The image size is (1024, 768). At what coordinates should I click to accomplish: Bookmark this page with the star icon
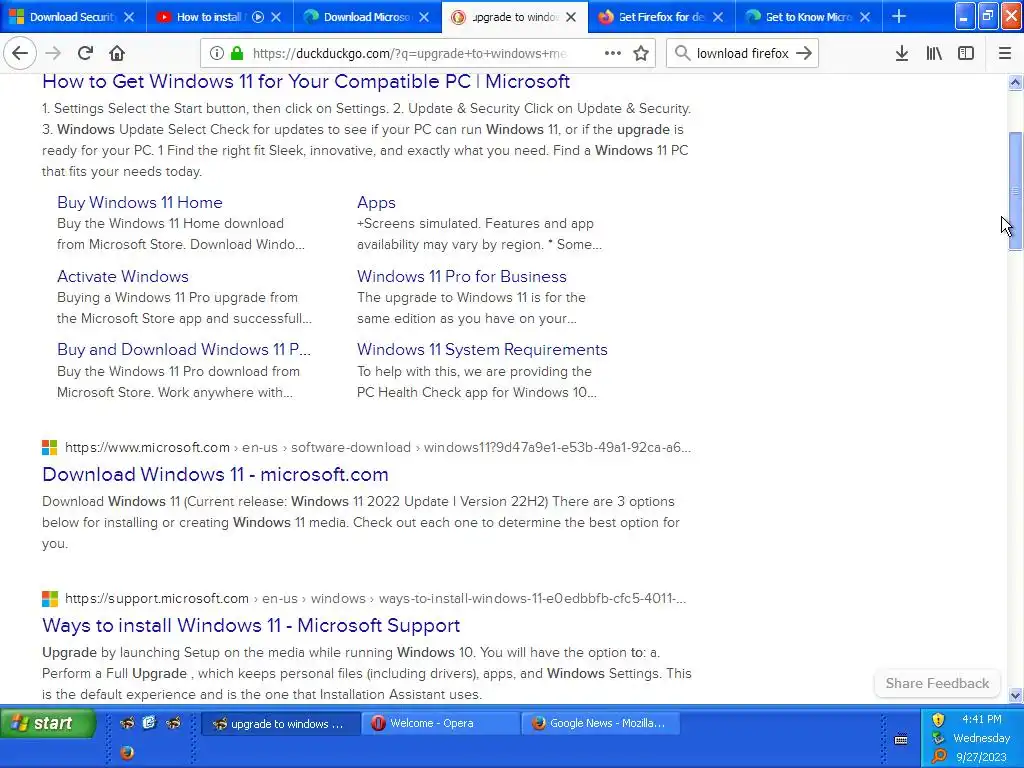641,53
